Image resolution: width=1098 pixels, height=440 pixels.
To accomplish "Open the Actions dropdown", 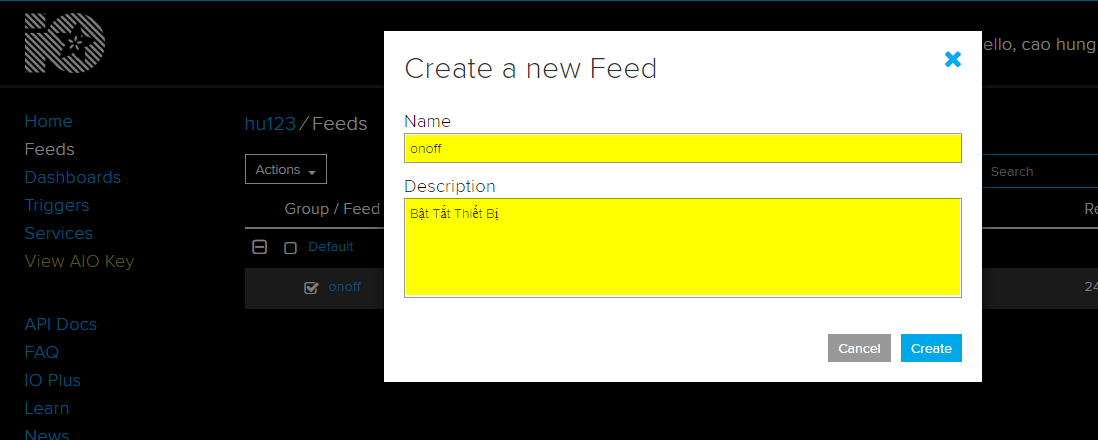I will click(x=285, y=170).
